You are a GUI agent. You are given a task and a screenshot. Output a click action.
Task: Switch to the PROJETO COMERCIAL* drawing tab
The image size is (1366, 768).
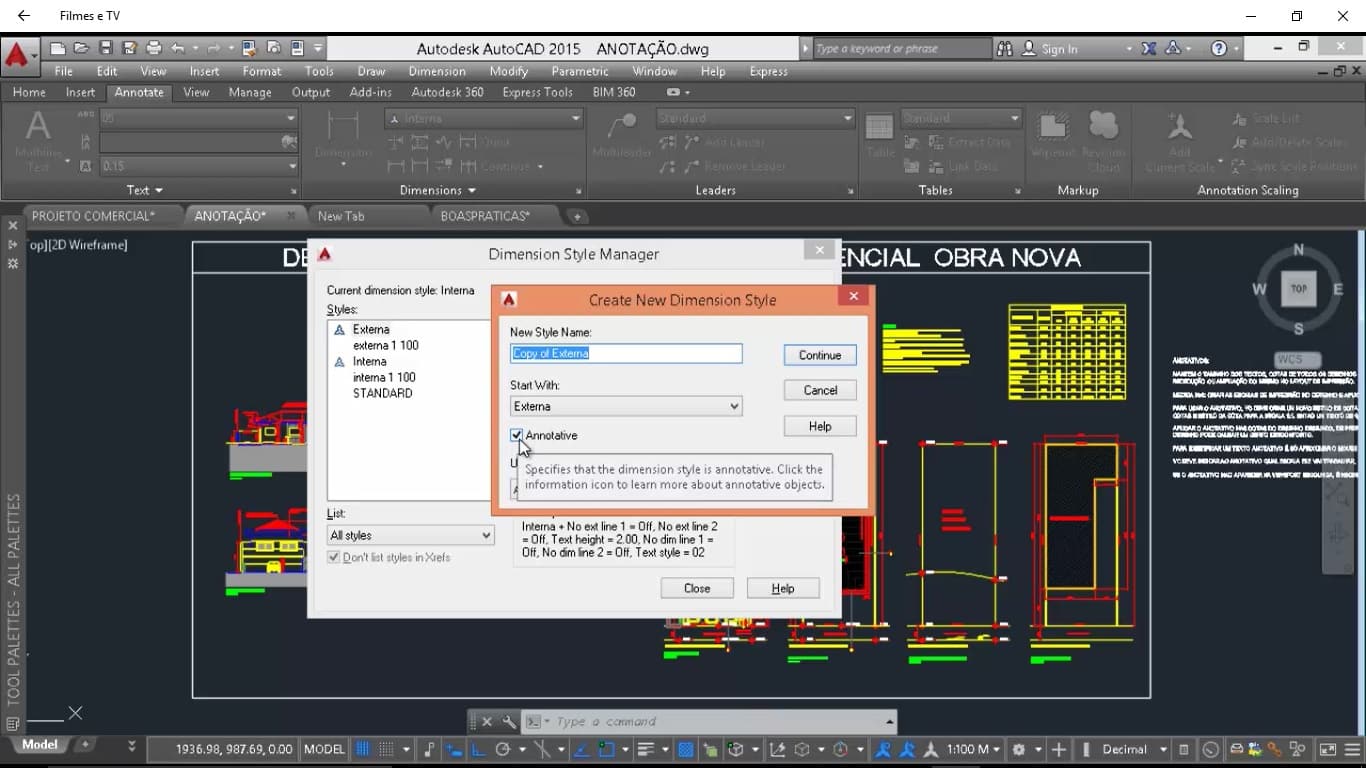tap(93, 215)
